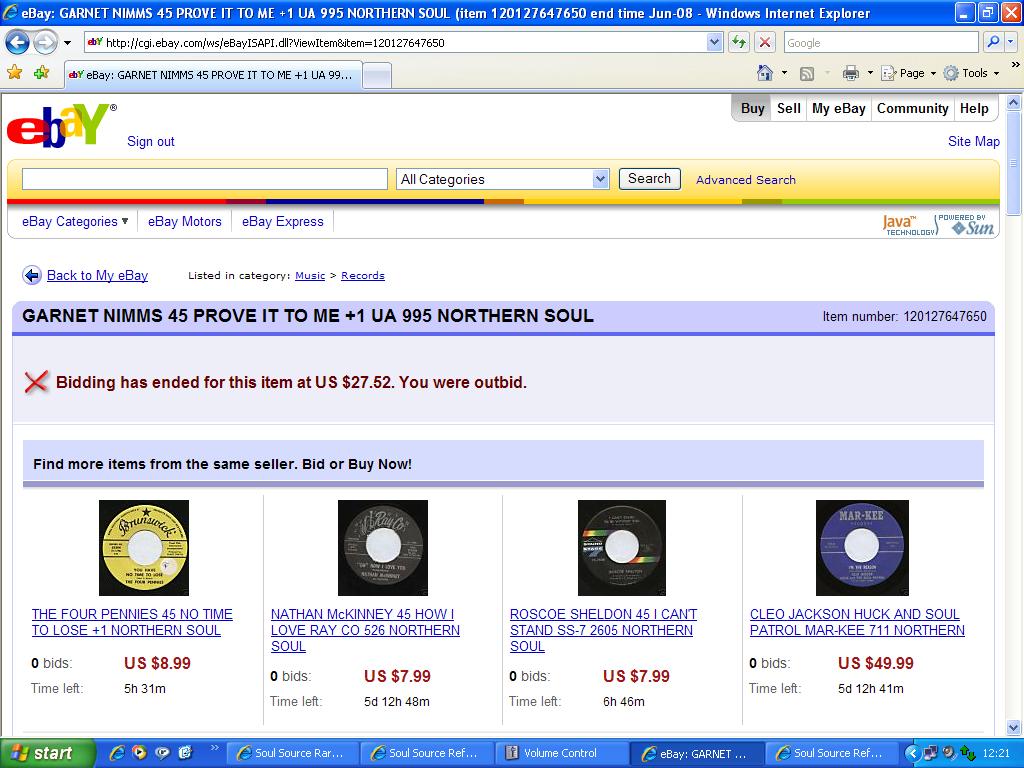Launch Internet Explorer from Quick Launch

[x=117, y=753]
